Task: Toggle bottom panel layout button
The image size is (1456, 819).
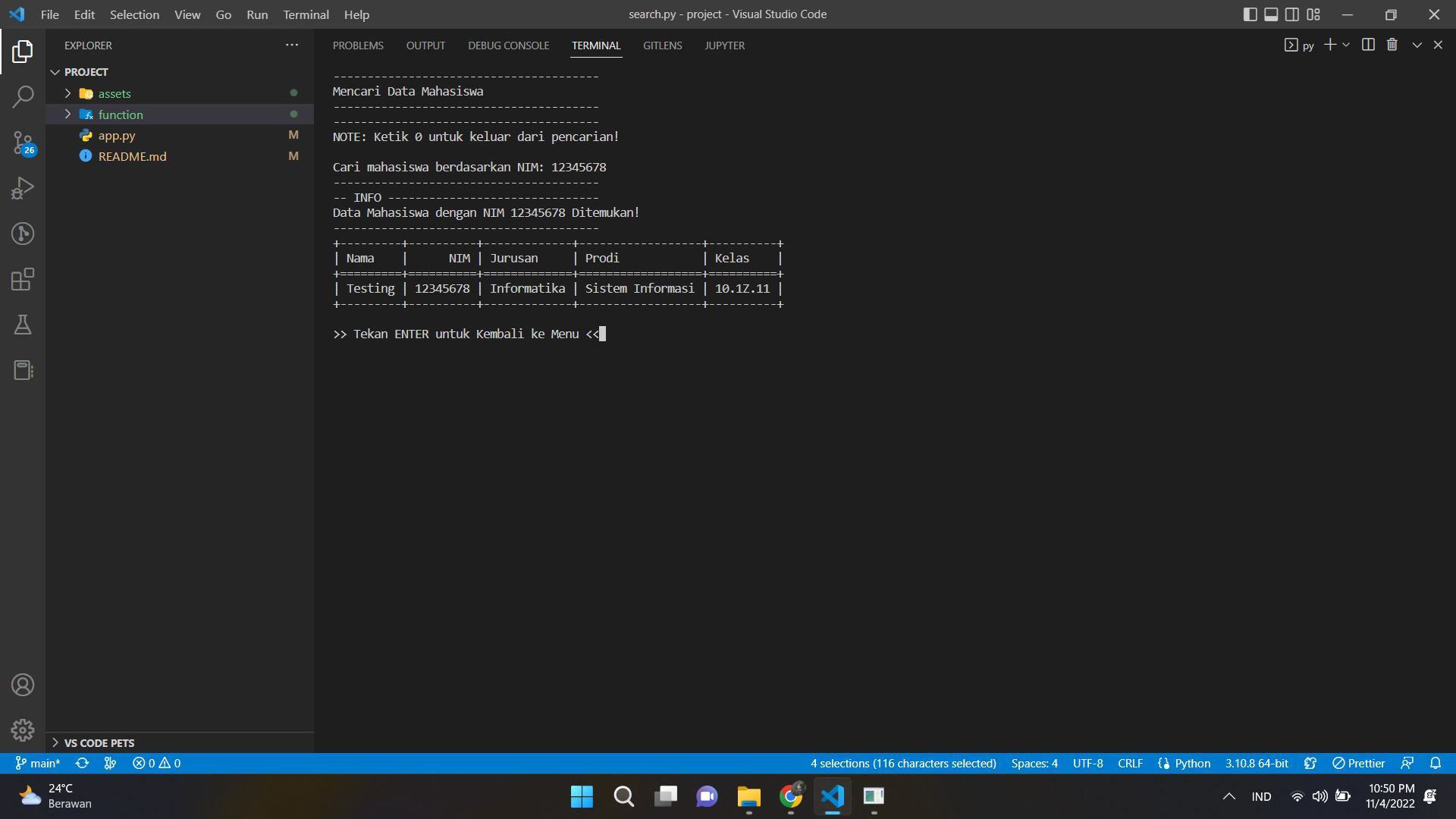Action: coord(1271,14)
